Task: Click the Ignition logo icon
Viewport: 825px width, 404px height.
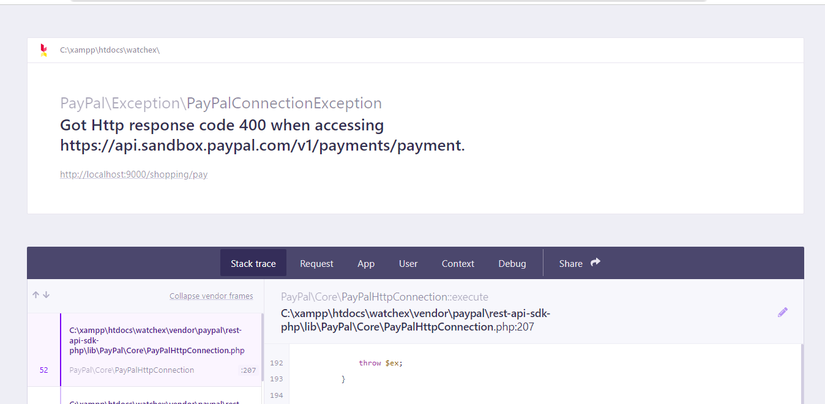Action: coord(42,49)
